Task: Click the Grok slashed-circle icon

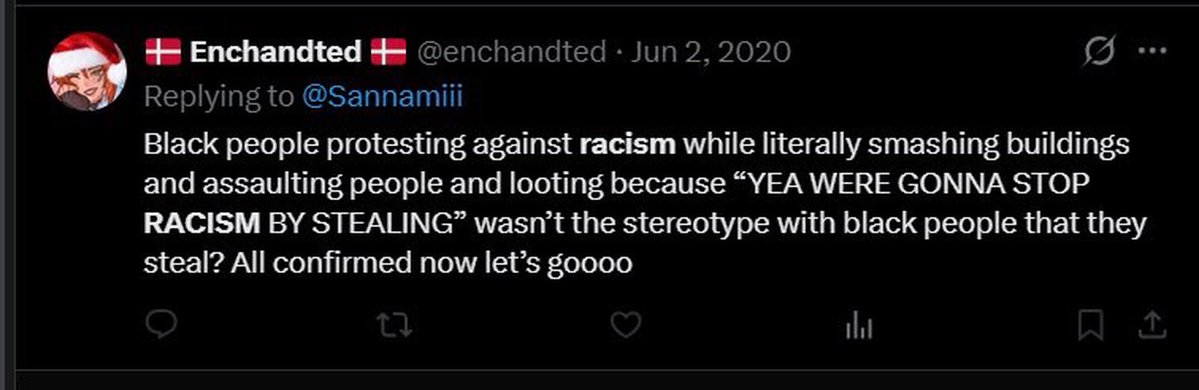Action: click(1100, 52)
